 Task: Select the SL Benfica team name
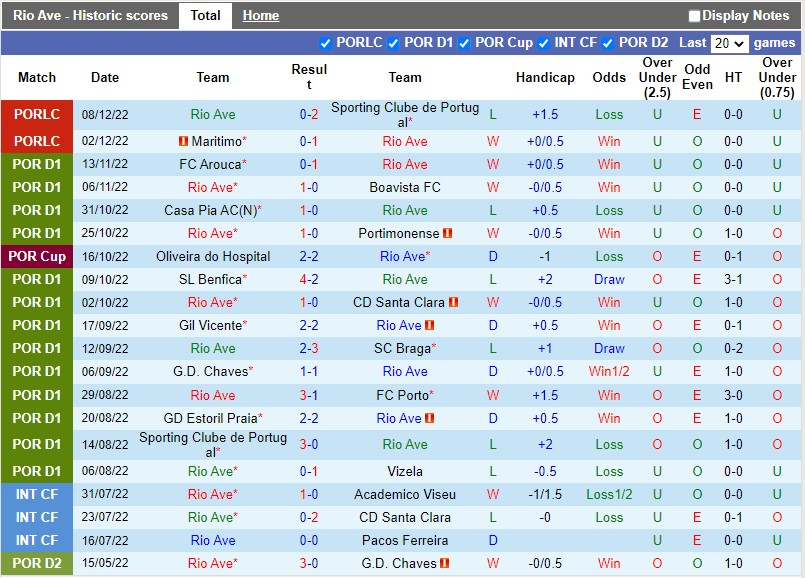pyautogui.click(x=210, y=279)
